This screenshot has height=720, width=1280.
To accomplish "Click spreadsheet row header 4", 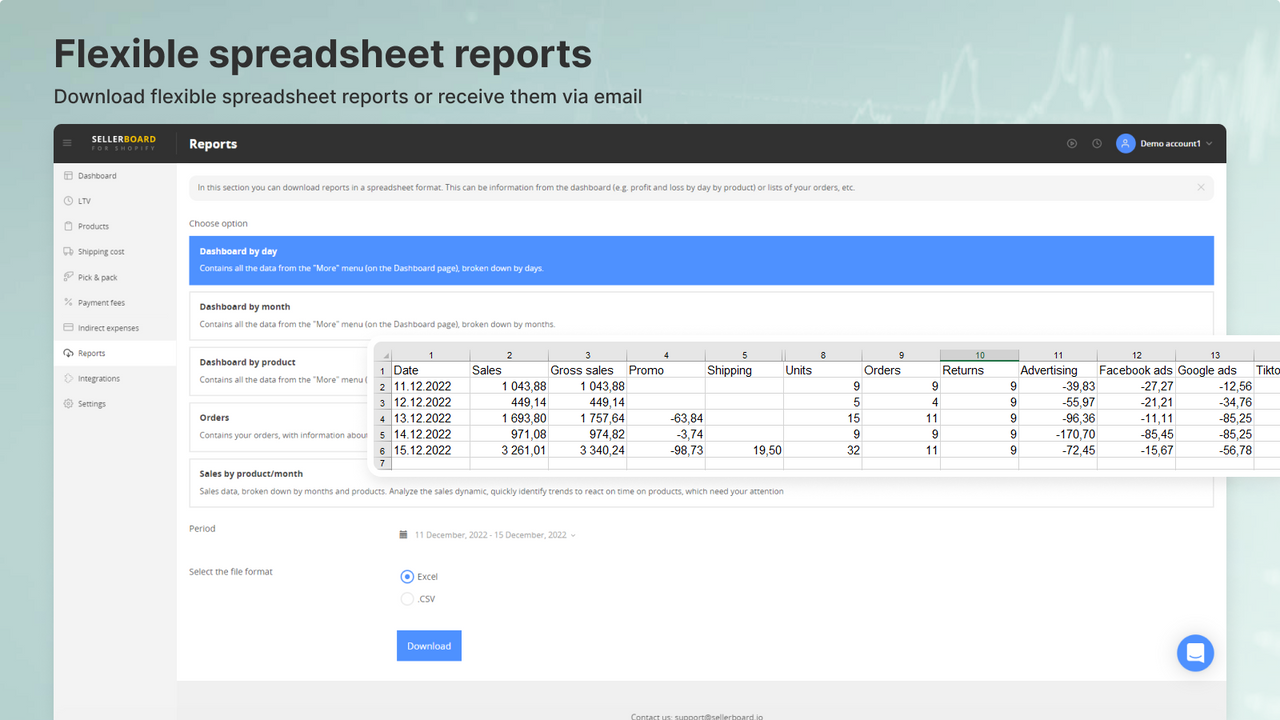I will 382,418.
